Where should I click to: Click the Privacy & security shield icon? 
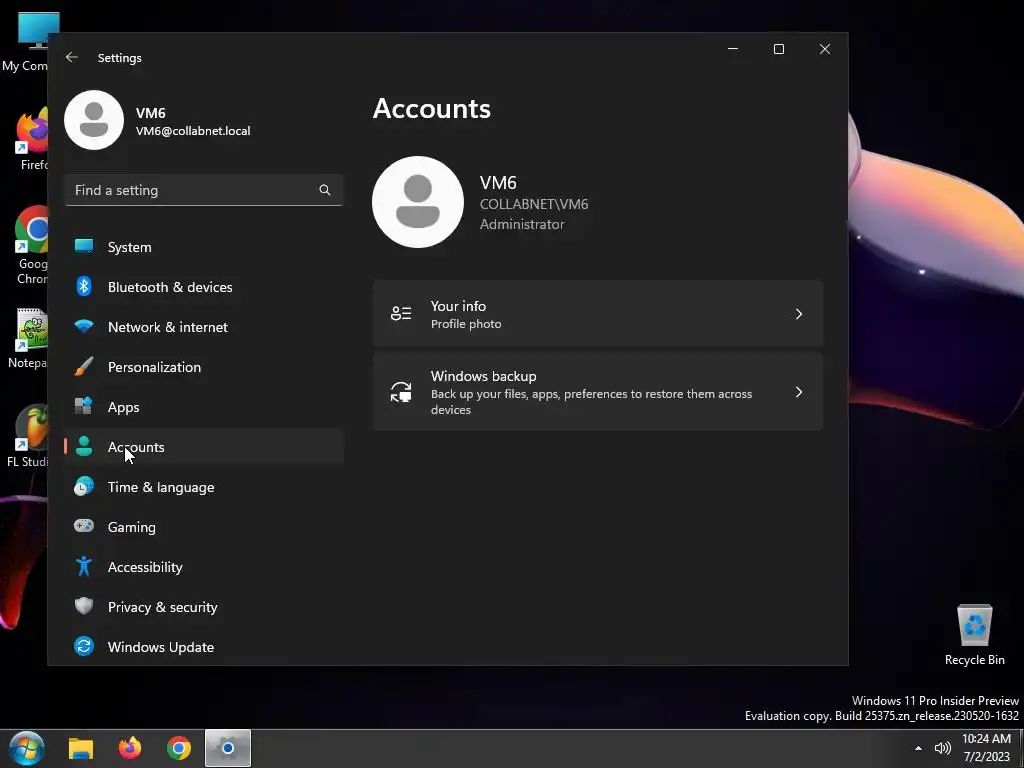tap(84, 606)
